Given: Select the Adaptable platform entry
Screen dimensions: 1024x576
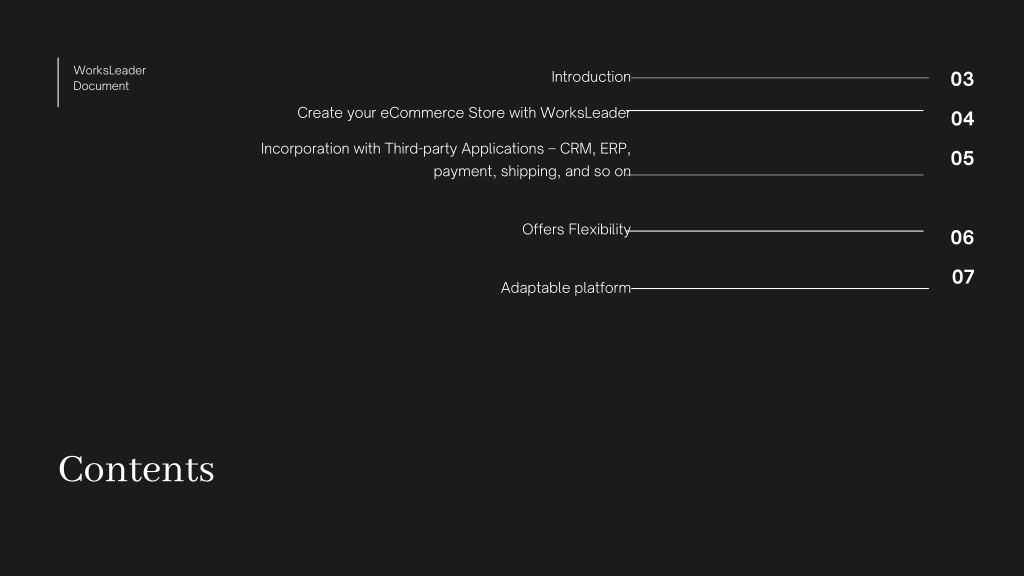Looking at the screenshot, I should click(x=566, y=288).
